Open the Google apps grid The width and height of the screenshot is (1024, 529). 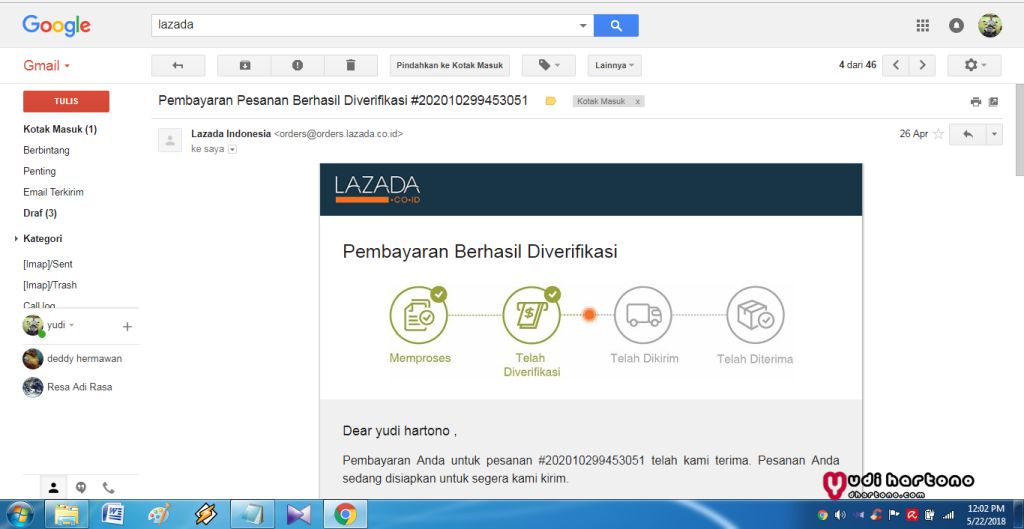922,25
